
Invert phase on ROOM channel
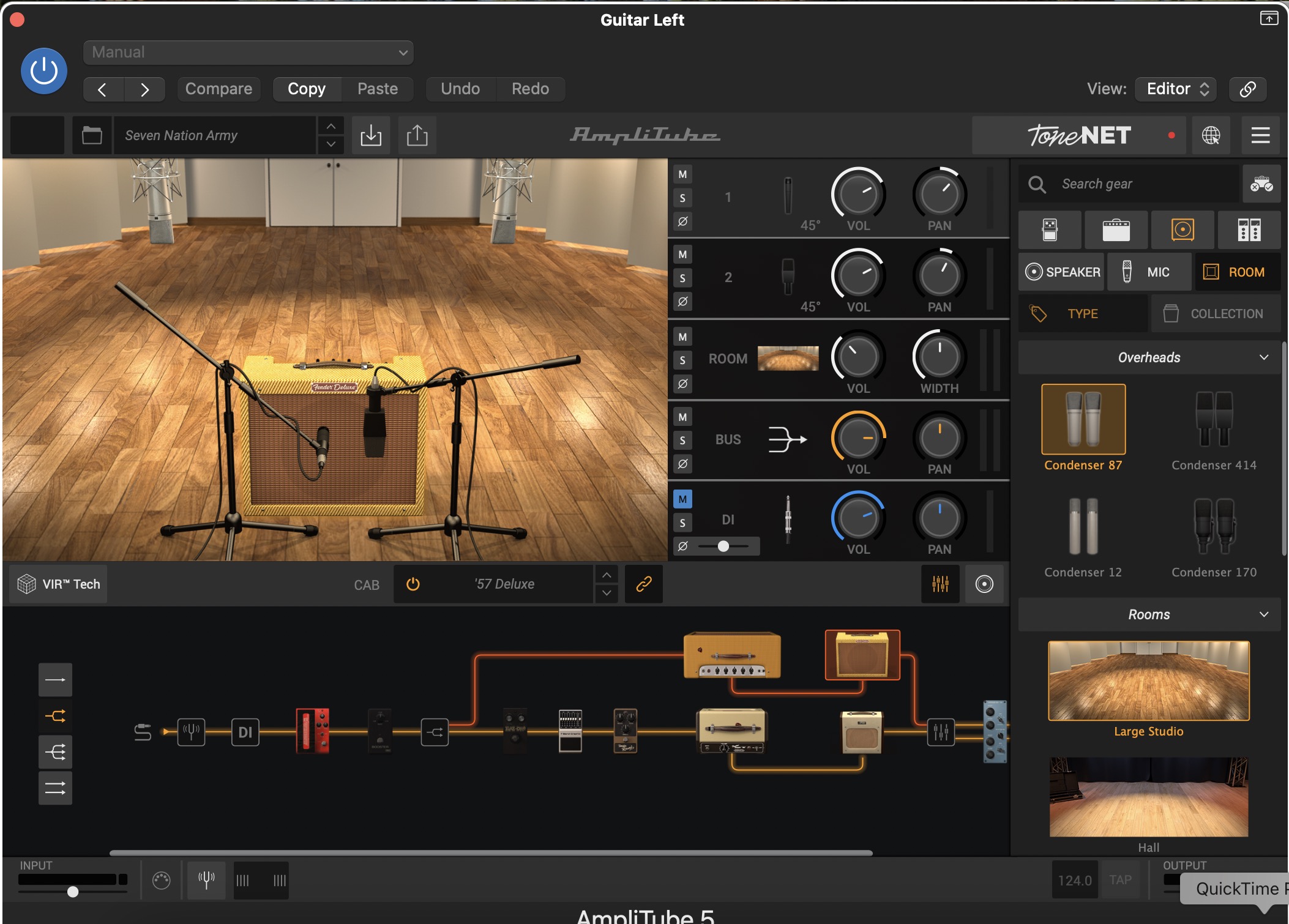point(682,384)
